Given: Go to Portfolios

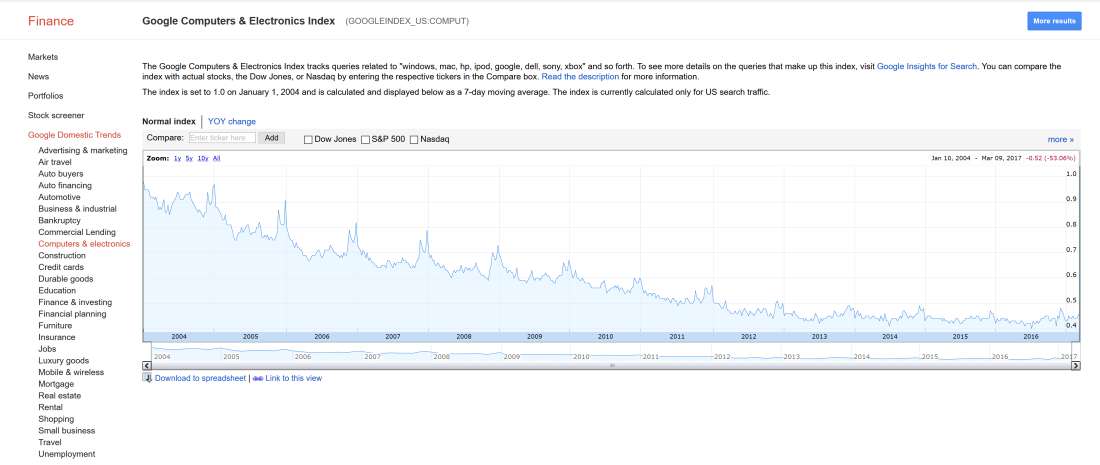Looking at the screenshot, I should 46,96.
